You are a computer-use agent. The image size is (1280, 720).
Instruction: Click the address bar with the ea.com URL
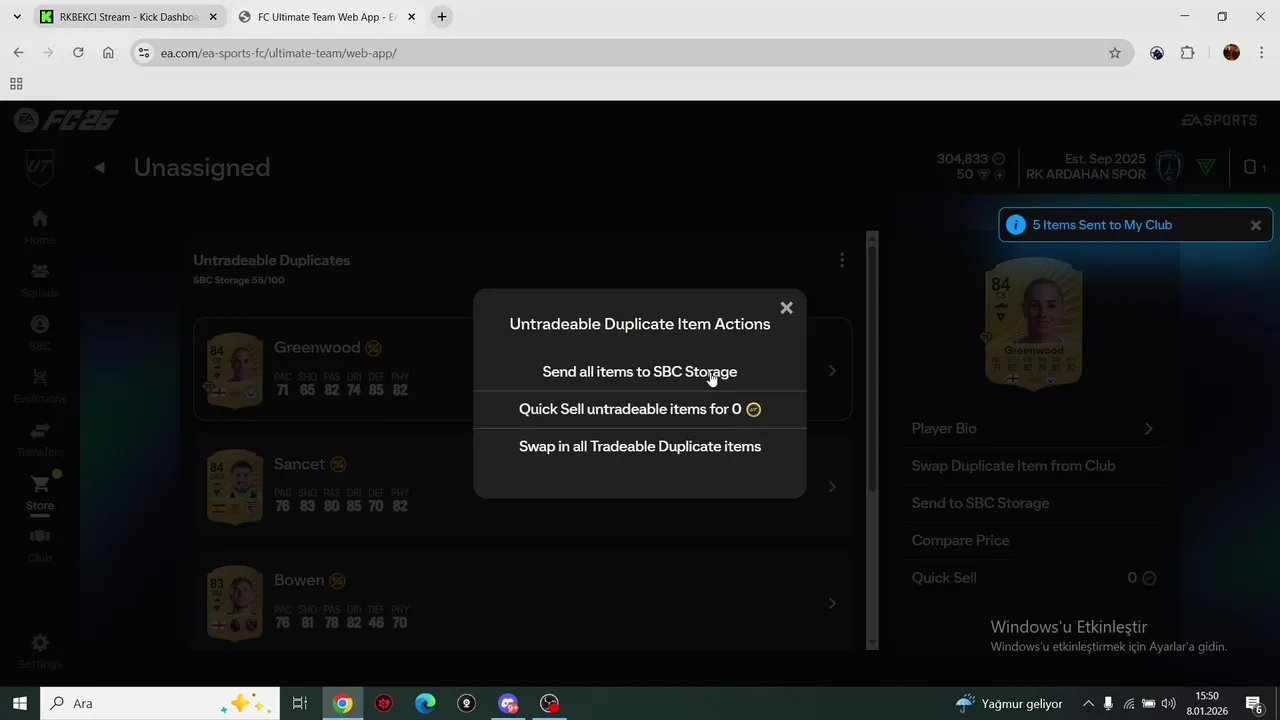pos(630,53)
